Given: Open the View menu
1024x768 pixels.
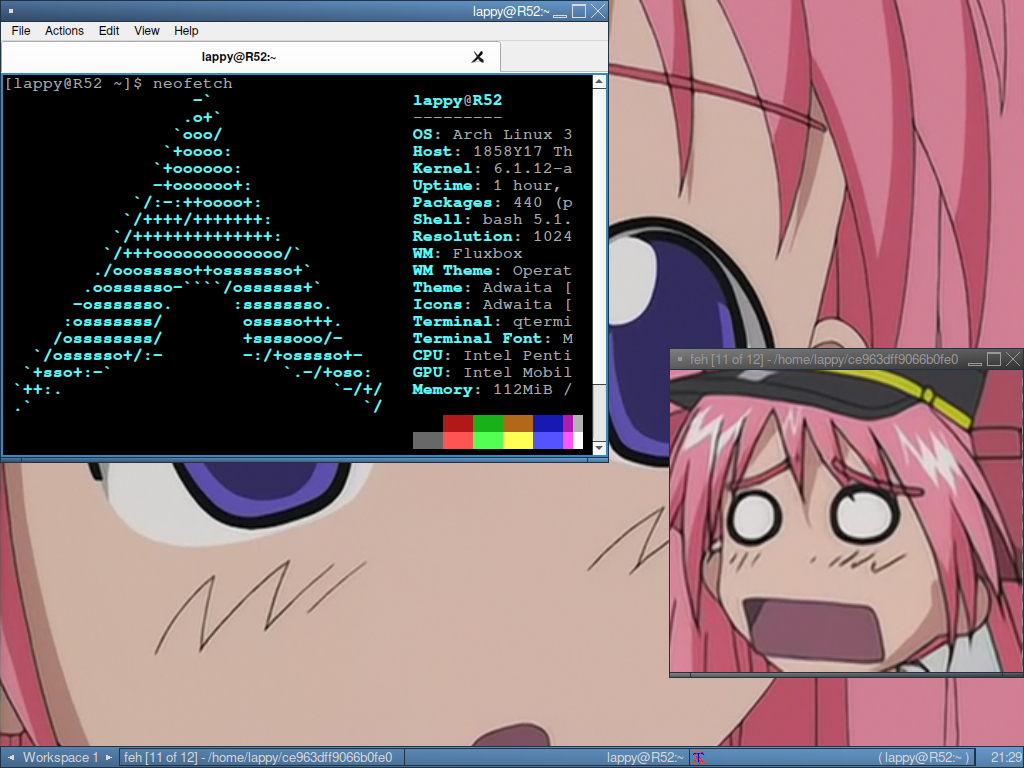Looking at the screenshot, I should (x=146, y=31).
